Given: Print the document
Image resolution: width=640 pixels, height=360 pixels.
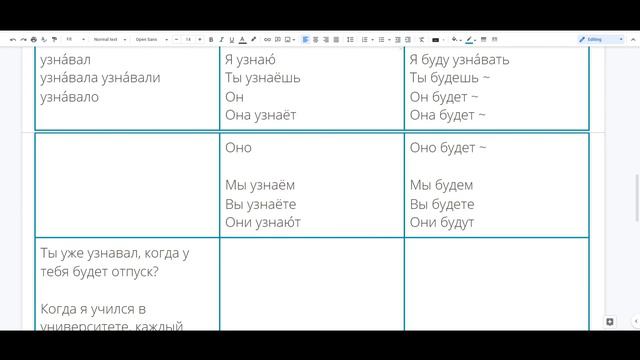Looking at the screenshot, I should click(x=33, y=40).
